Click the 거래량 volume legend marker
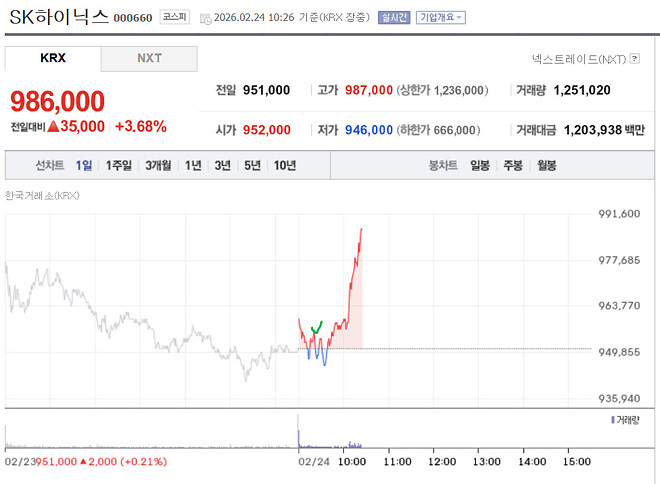 pos(612,420)
